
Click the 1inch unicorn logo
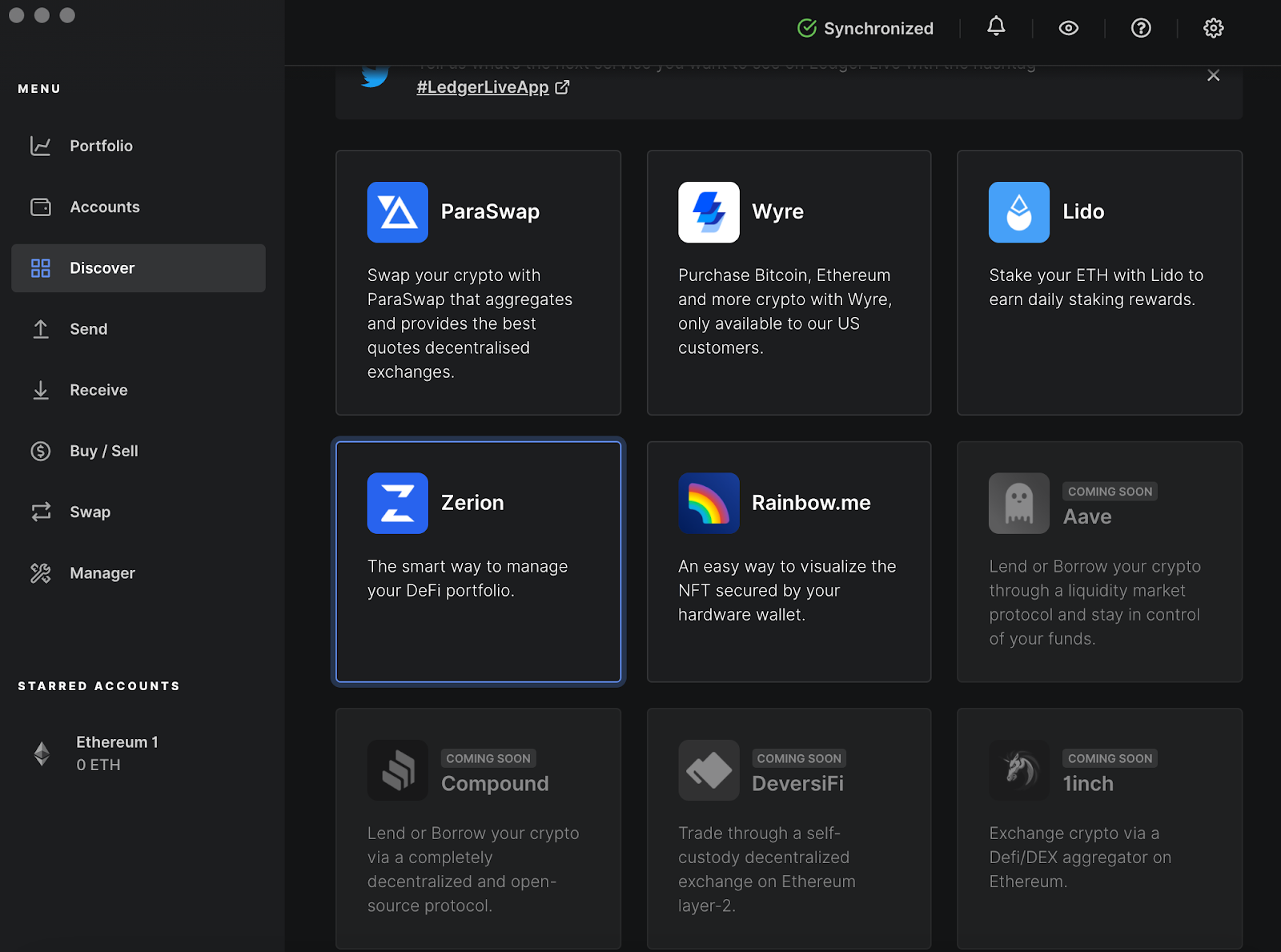(x=1019, y=770)
